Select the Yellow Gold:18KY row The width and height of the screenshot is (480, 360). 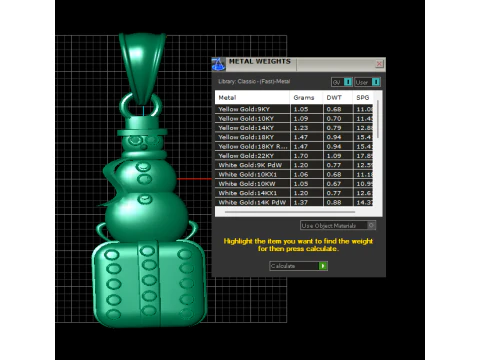294,137
